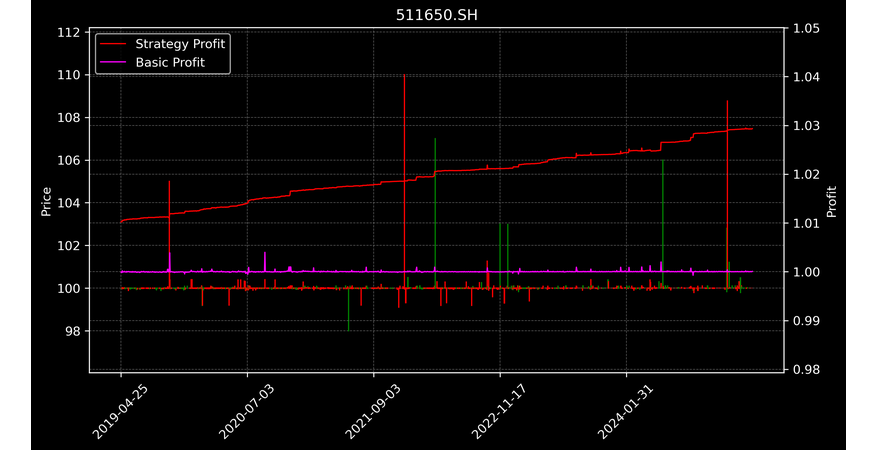The width and height of the screenshot is (878, 450).
Task: Click the 110 price tick label
Action: click(68, 75)
